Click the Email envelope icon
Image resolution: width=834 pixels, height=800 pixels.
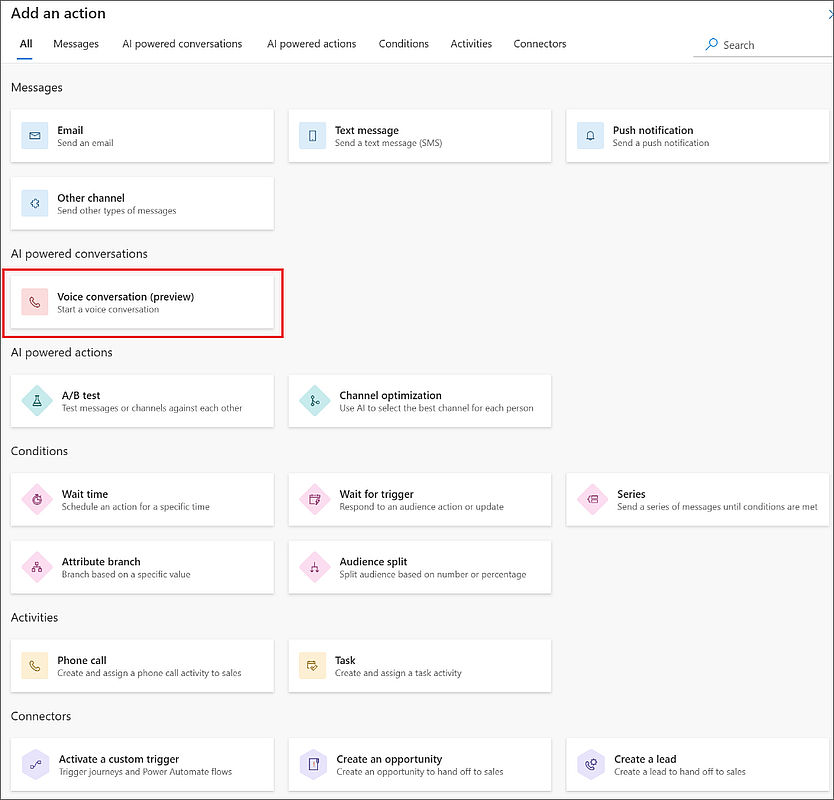(35, 136)
